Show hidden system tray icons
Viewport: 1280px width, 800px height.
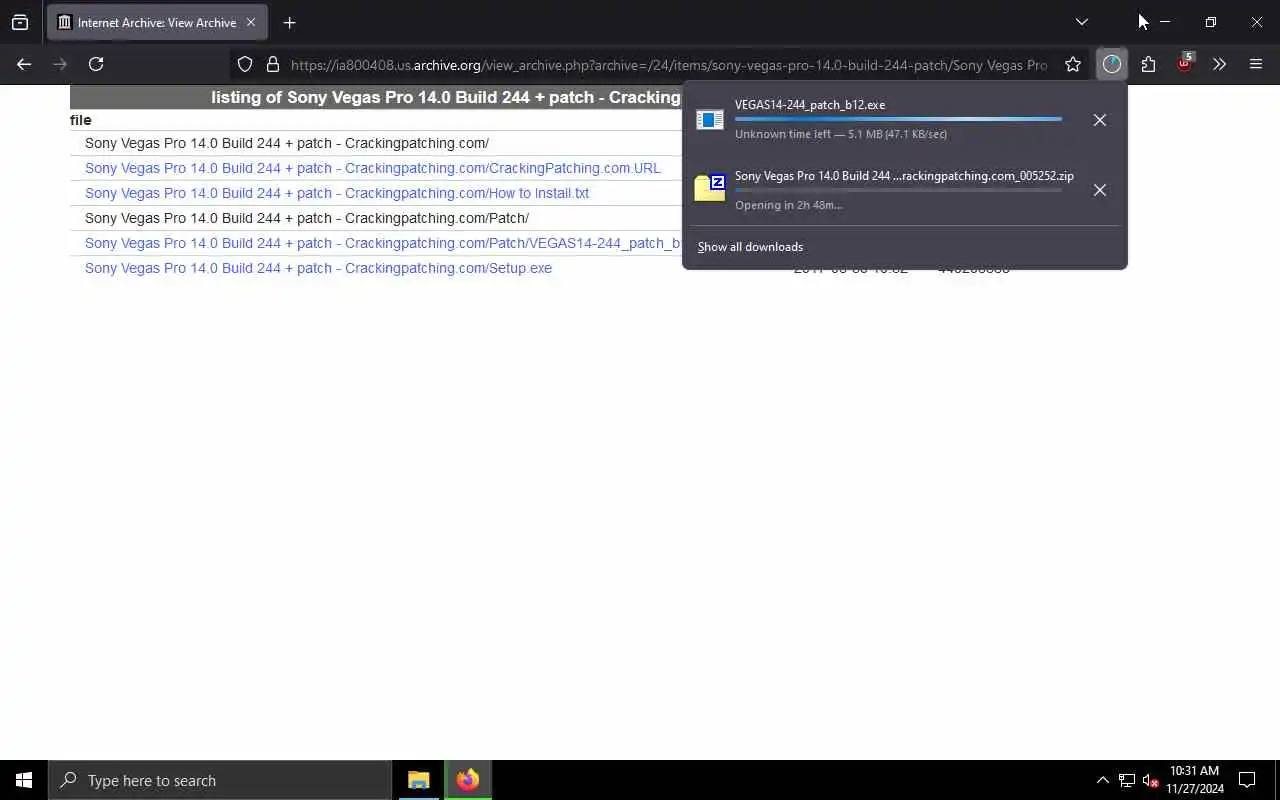[1102, 780]
